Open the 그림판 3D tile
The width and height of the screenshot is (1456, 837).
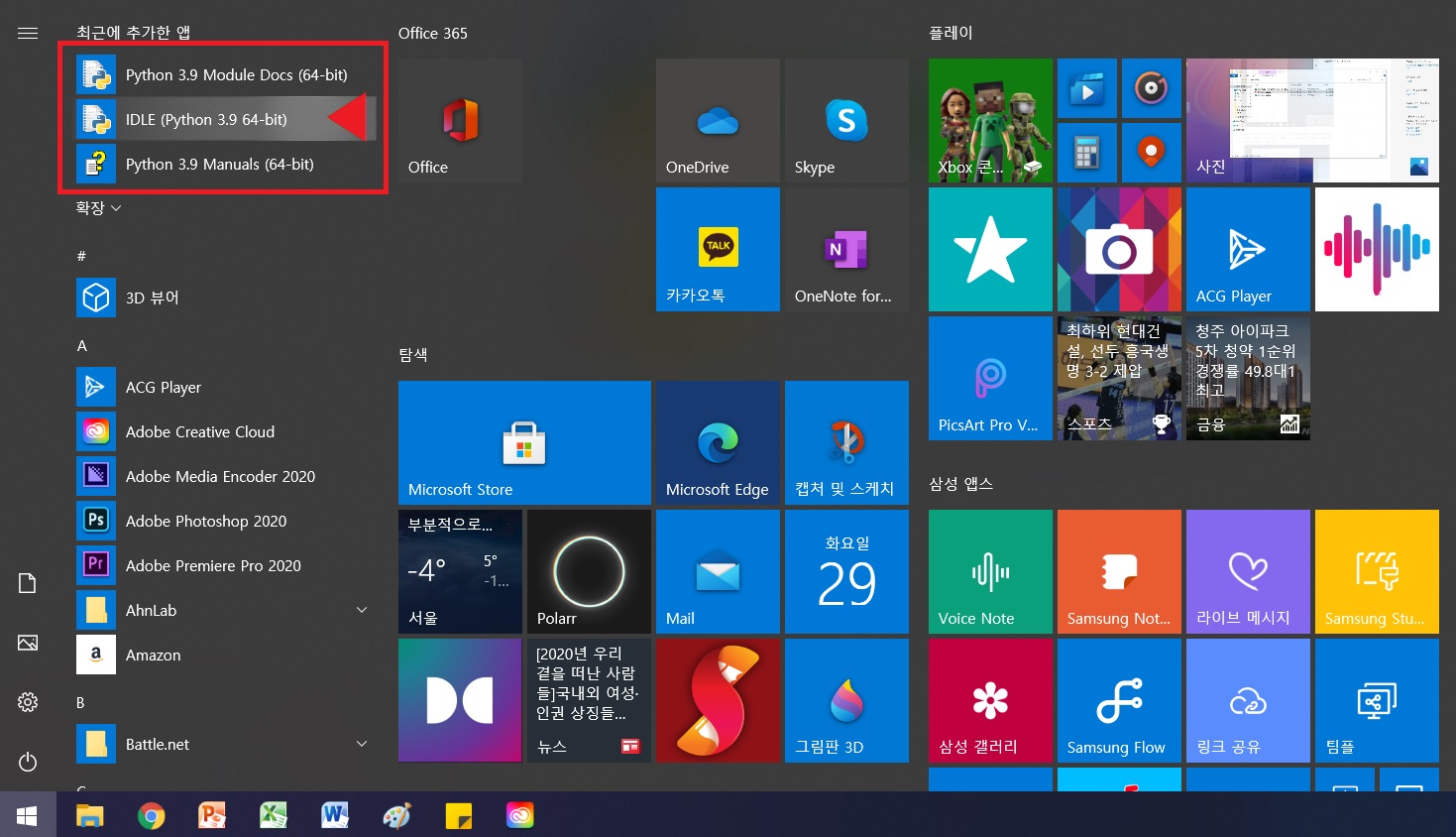point(846,700)
